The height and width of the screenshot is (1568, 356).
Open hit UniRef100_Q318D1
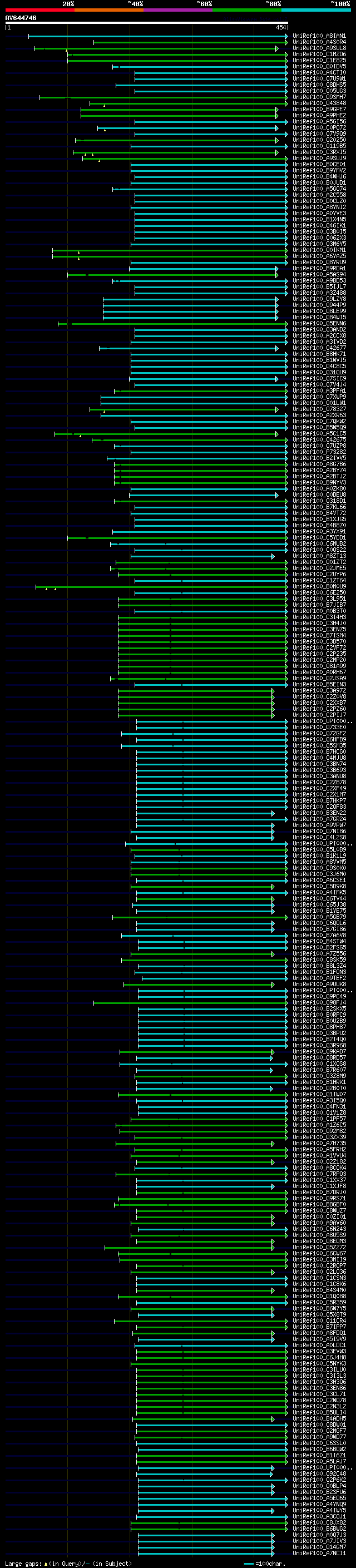[319, 501]
